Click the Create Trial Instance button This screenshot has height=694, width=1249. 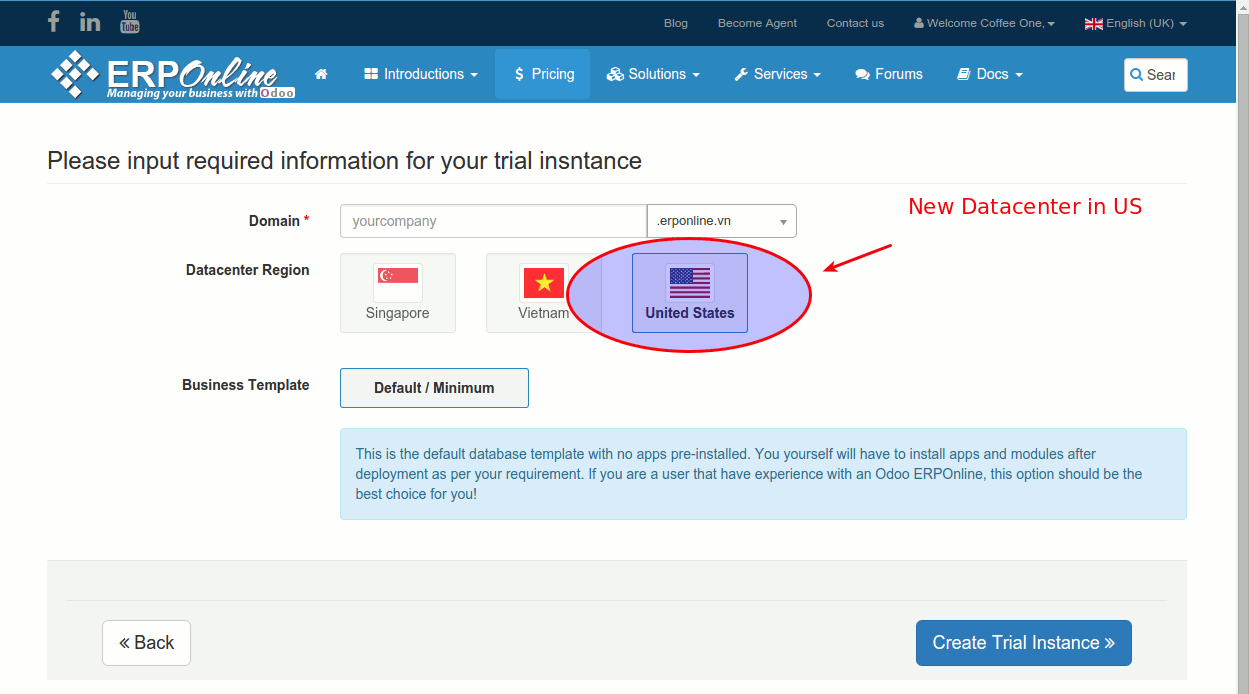click(1023, 643)
